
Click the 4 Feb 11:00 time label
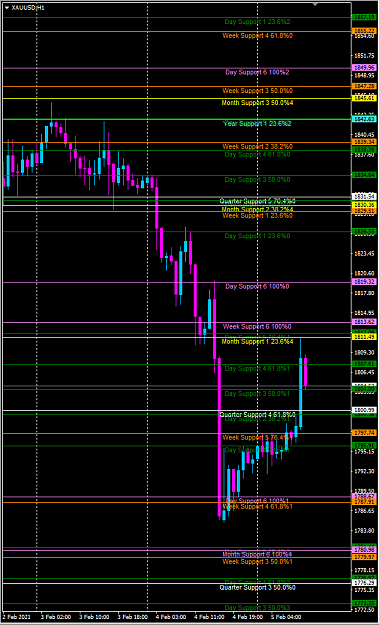pos(208,616)
